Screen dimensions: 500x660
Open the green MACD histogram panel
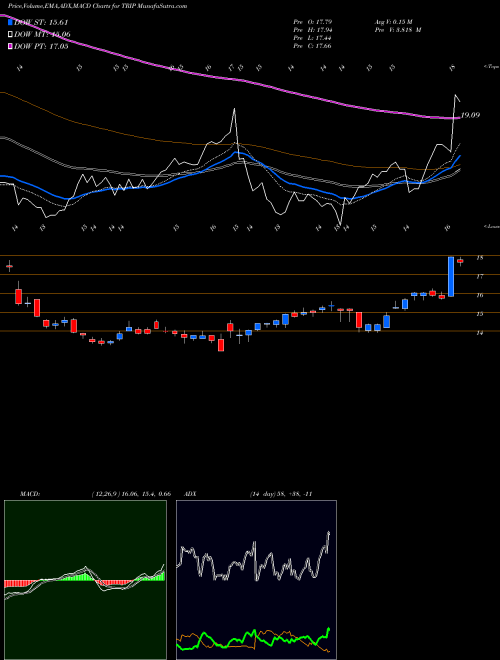85,580
